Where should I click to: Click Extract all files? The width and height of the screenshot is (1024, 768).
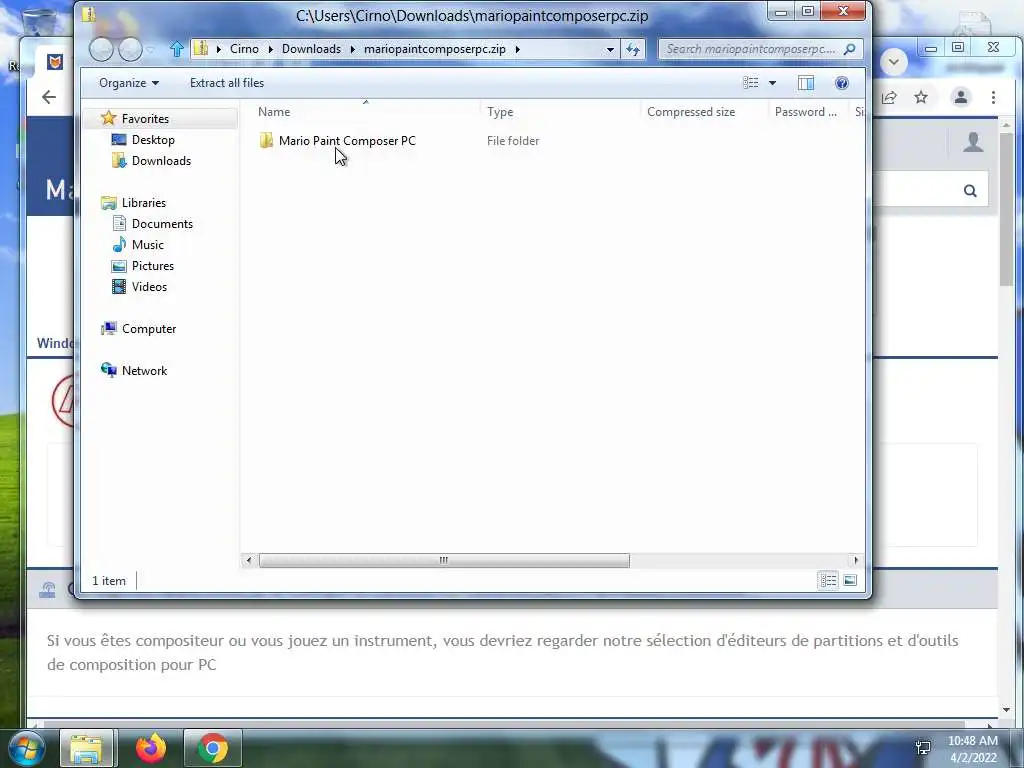[x=227, y=83]
